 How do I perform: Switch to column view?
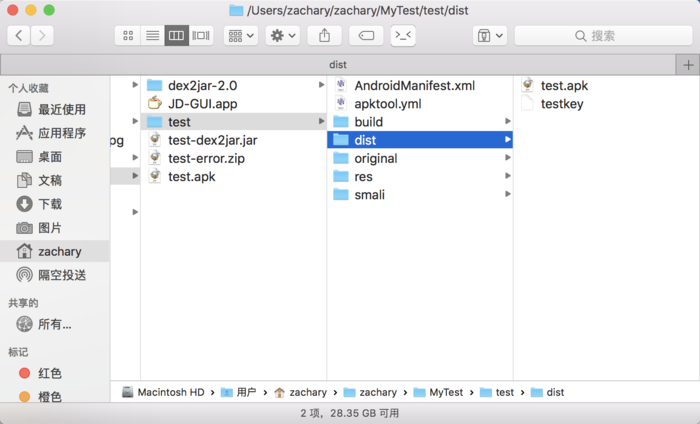[176, 35]
